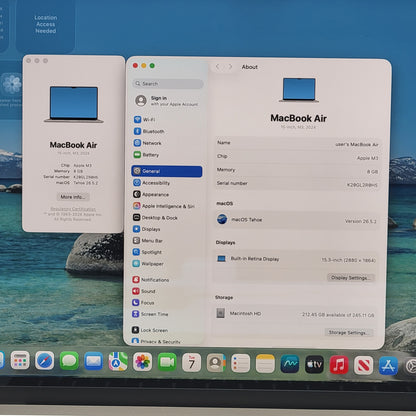Click the Storage Settings button
Image resolution: width=416 pixels, height=416 pixels.
[349, 332]
